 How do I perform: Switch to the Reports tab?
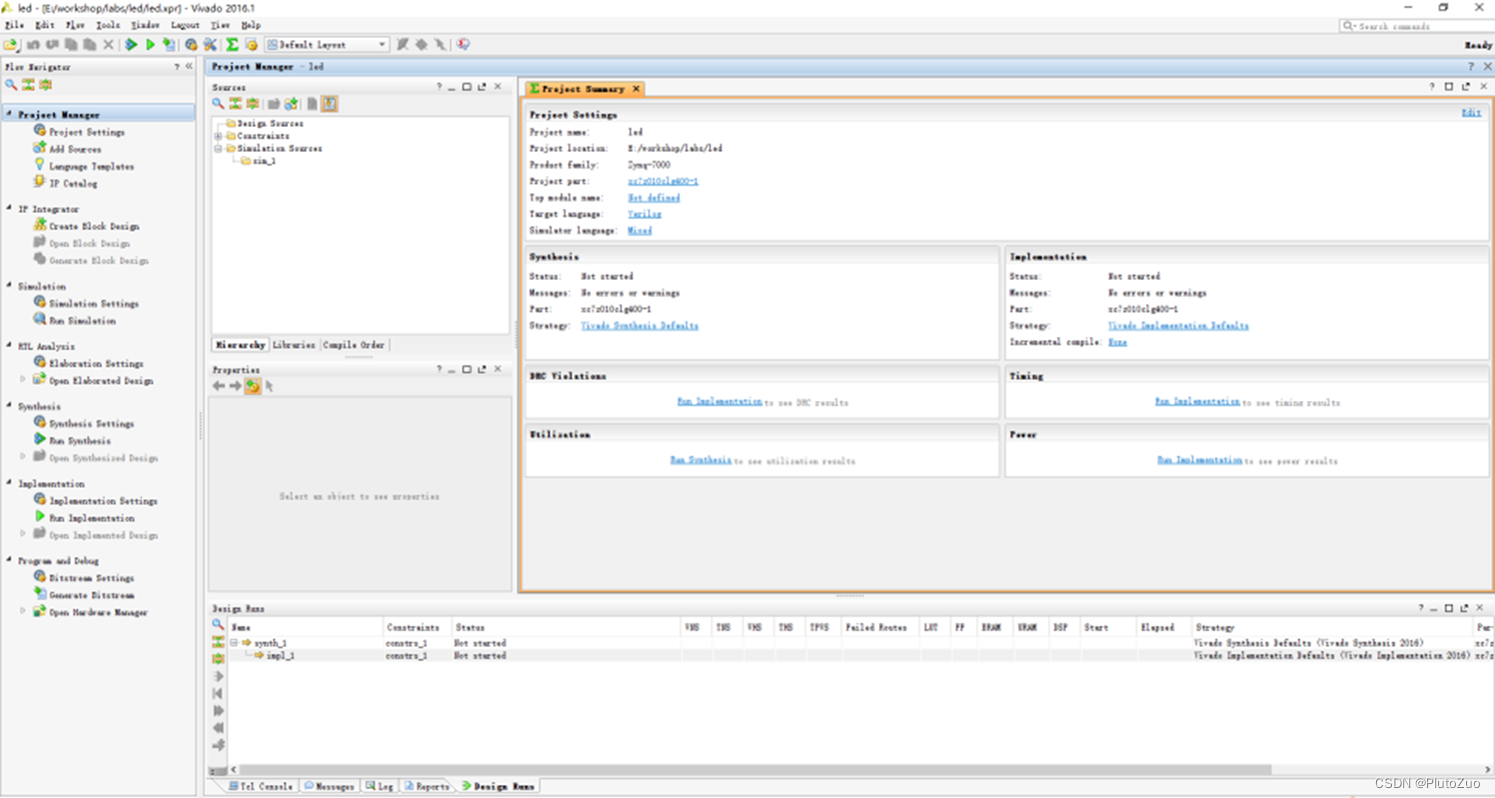pos(426,787)
